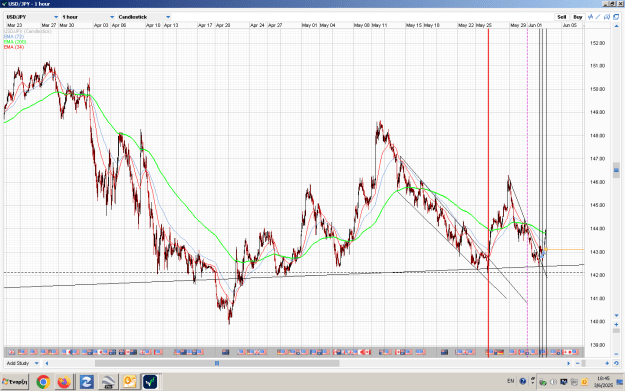Zoom in time axis with plus icon
Viewport: 625px width, 391px height.
tap(607, 363)
